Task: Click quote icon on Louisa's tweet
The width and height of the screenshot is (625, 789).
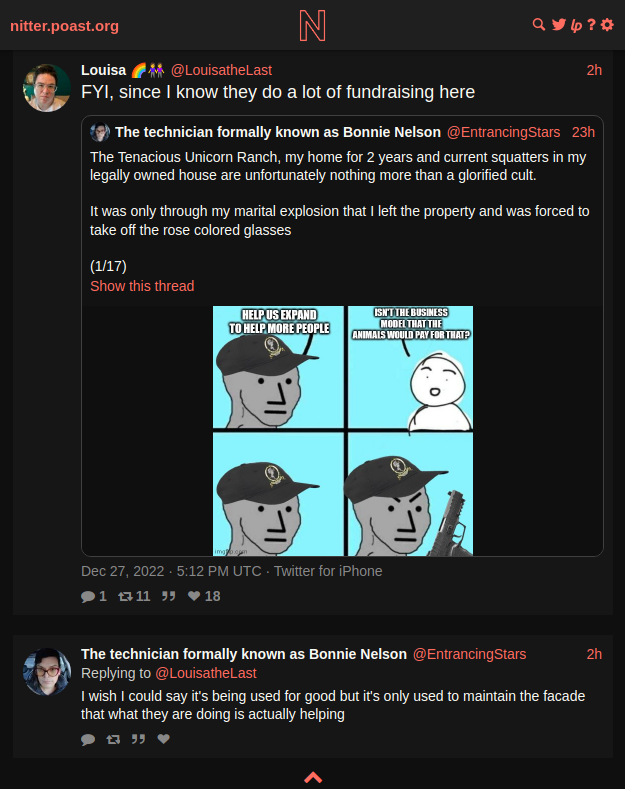Action: click(x=169, y=596)
